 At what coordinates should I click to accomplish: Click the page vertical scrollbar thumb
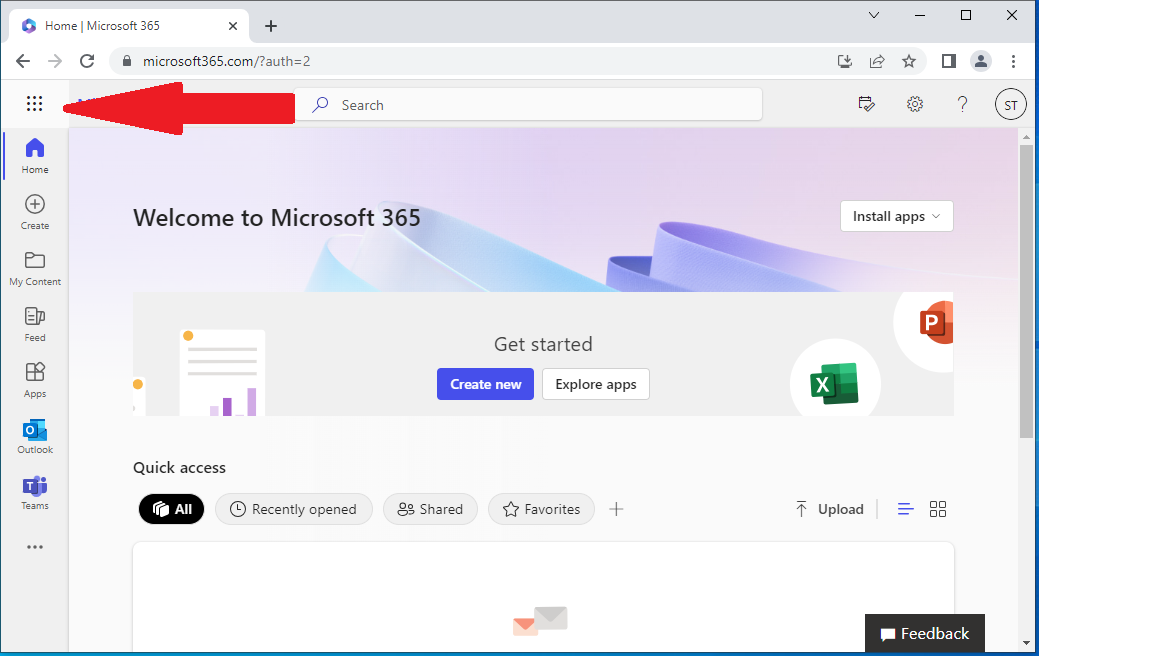point(1026,291)
